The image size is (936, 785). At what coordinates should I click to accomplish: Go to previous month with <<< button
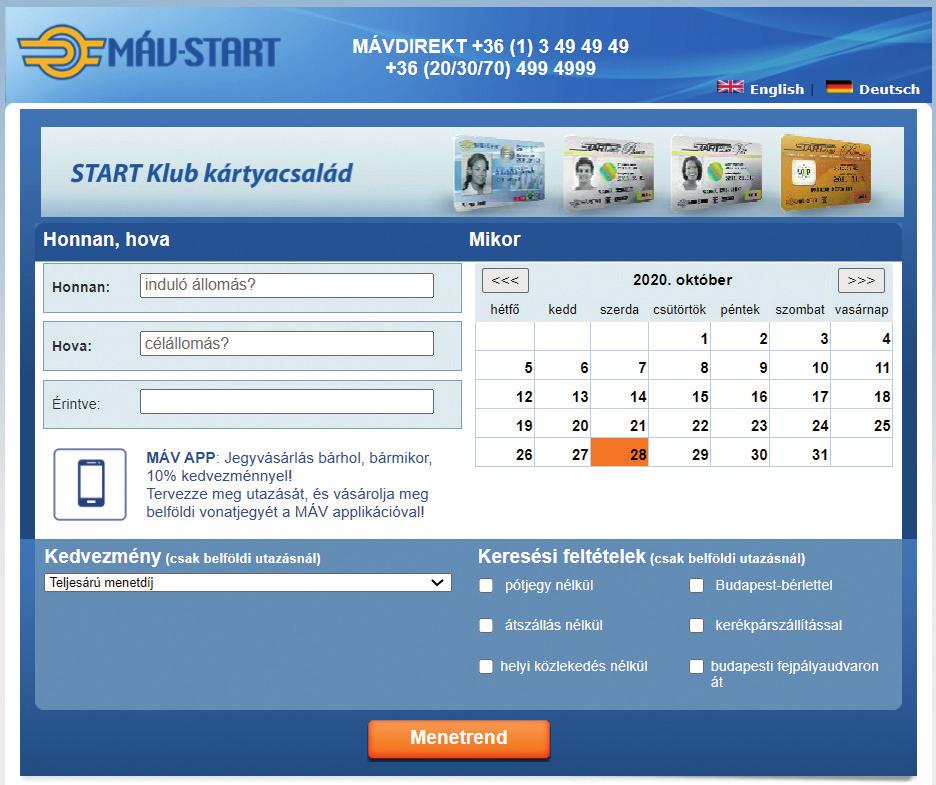(x=505, y=281)
